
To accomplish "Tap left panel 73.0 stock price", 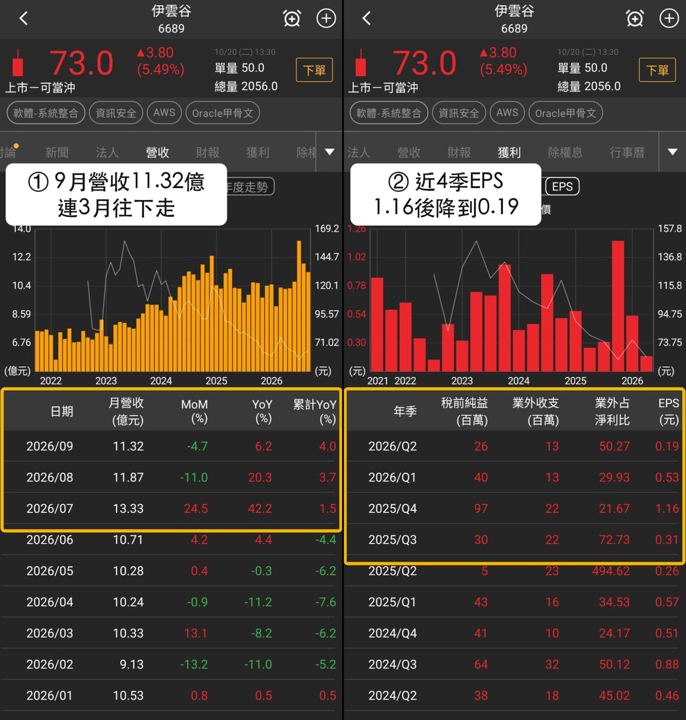I will tap(81, 63).
